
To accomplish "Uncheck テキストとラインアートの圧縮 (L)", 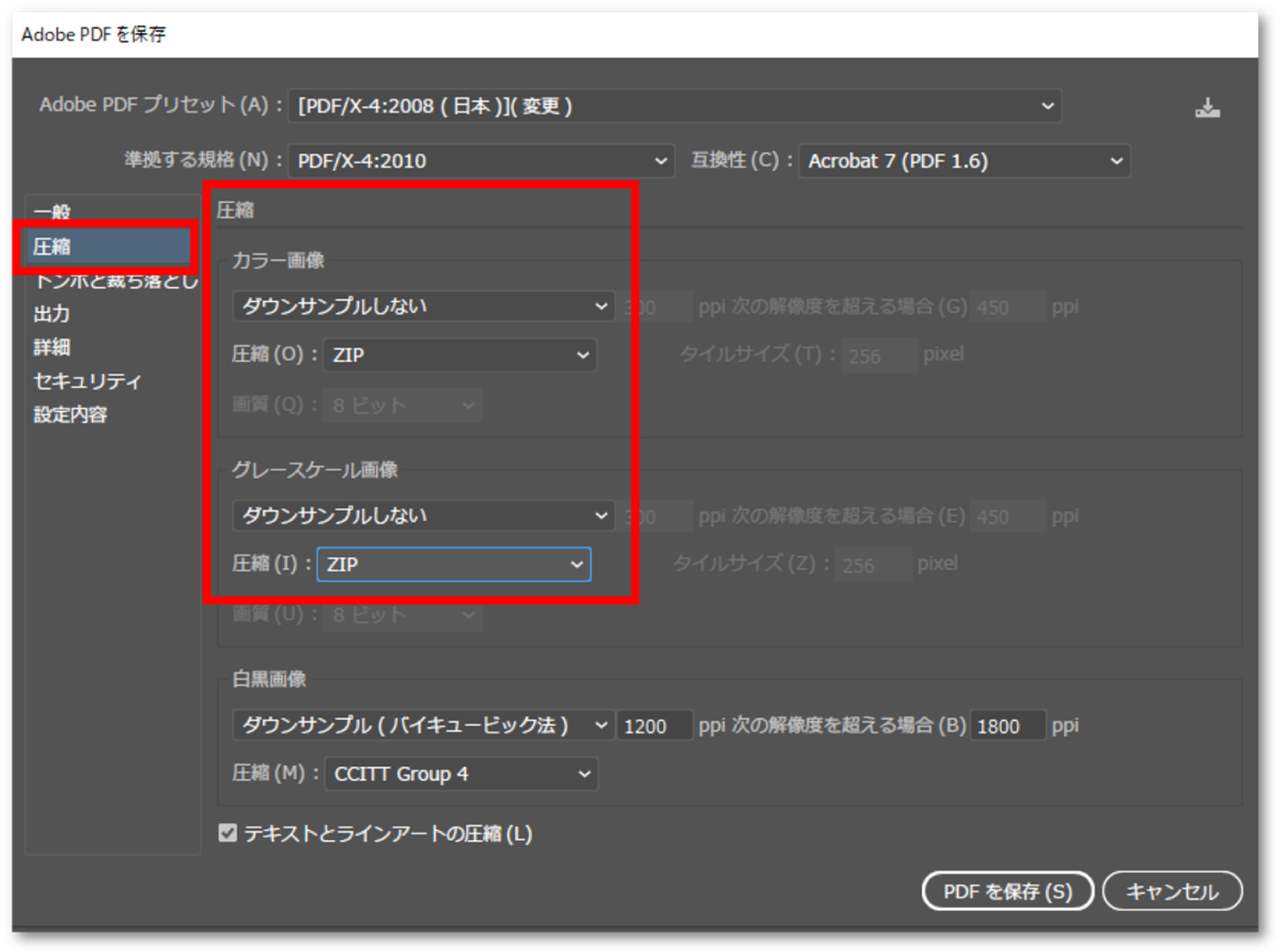I will click(228, 834).
